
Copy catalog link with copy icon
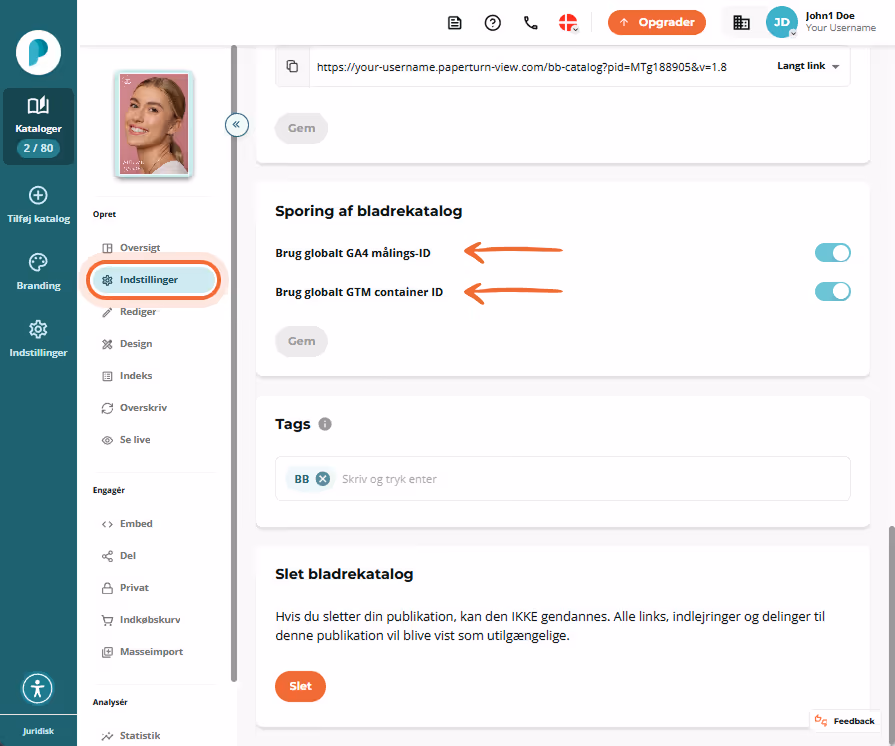pos(292,66)
